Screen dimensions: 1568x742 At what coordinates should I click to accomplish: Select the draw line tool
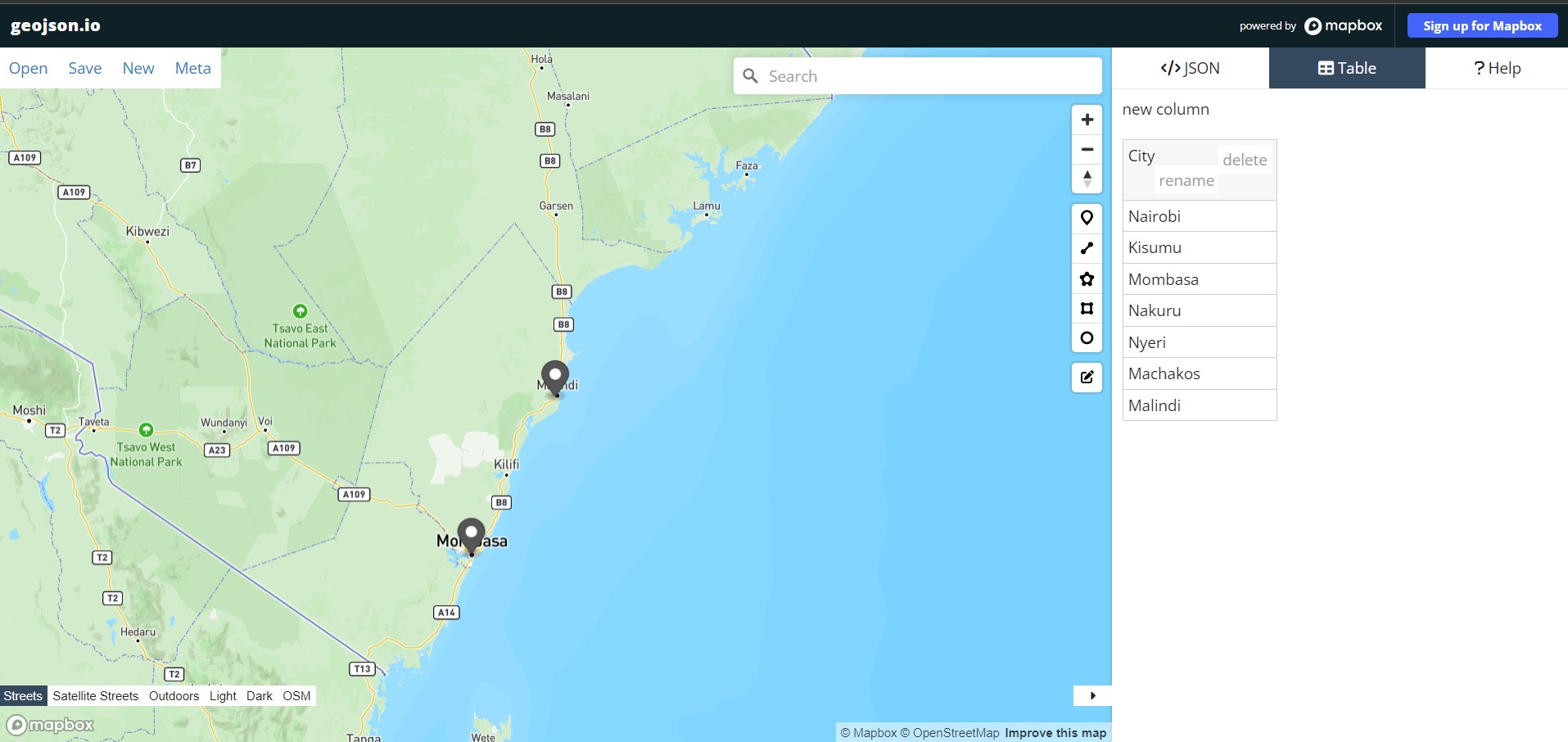(x=1087, y=248)
